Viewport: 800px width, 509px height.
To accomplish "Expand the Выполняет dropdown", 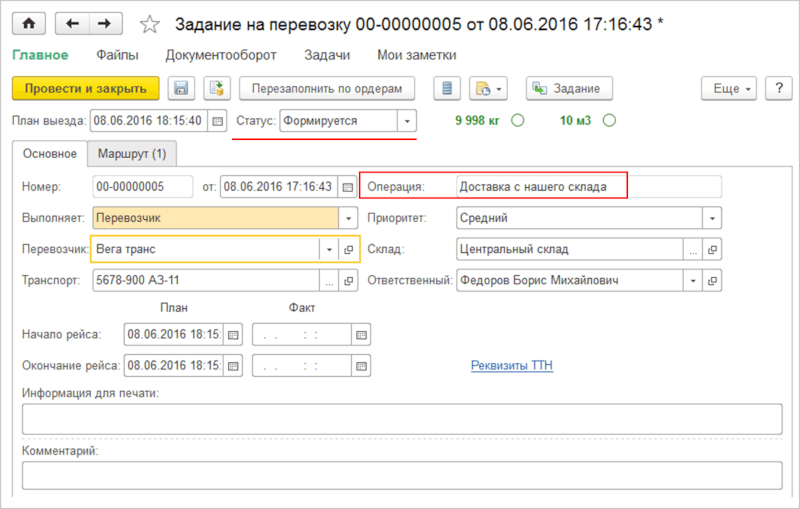I will 348,218.
